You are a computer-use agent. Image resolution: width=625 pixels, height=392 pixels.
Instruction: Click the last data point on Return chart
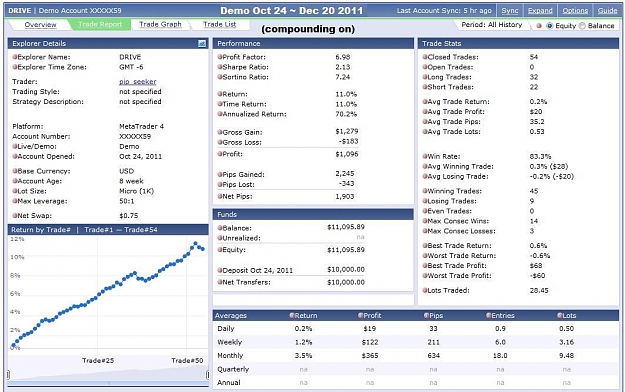pyautogui.click(x=203, y=249)
